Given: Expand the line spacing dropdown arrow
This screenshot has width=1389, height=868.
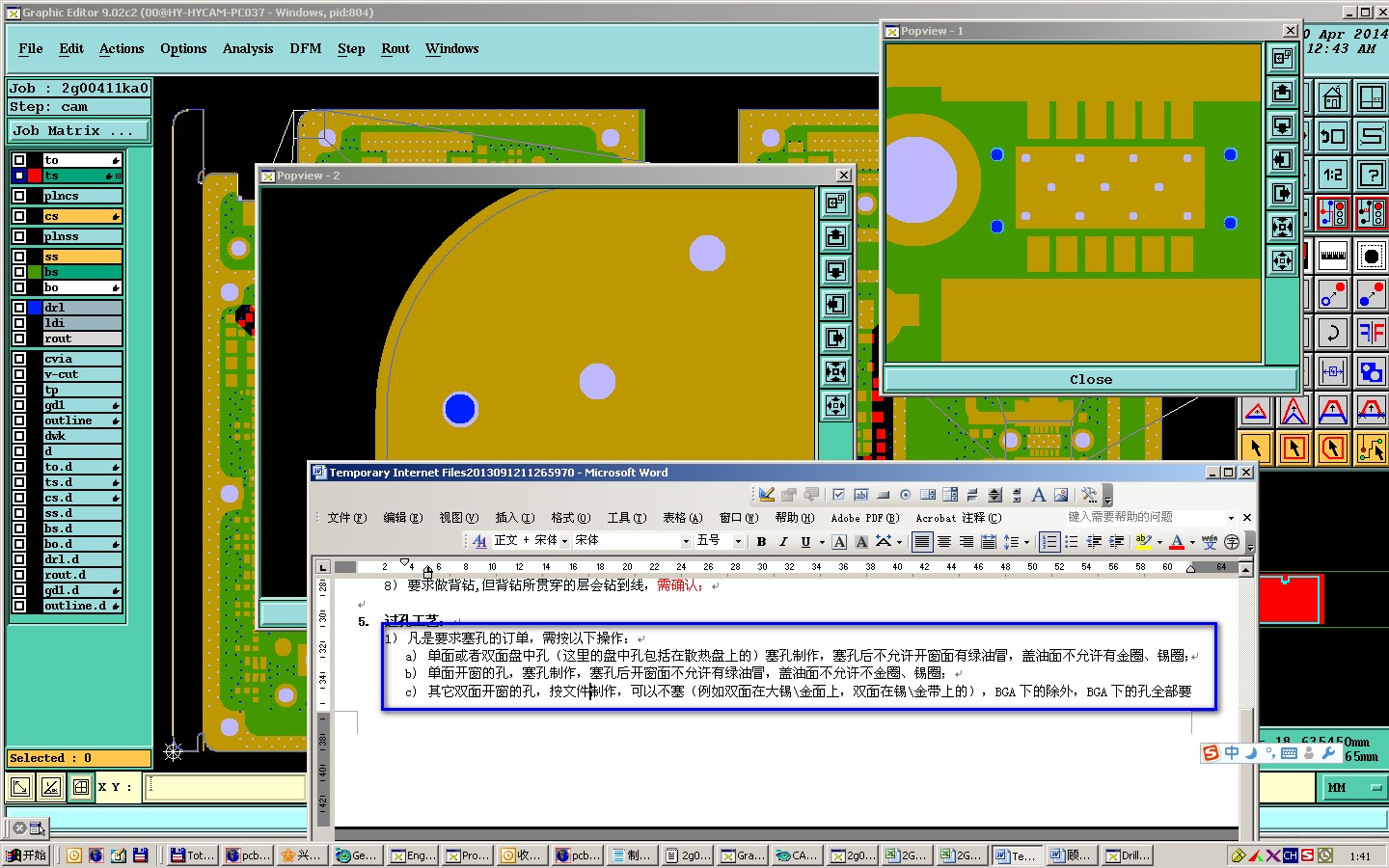Looking at the screenshot, I should pos(1026,542).
